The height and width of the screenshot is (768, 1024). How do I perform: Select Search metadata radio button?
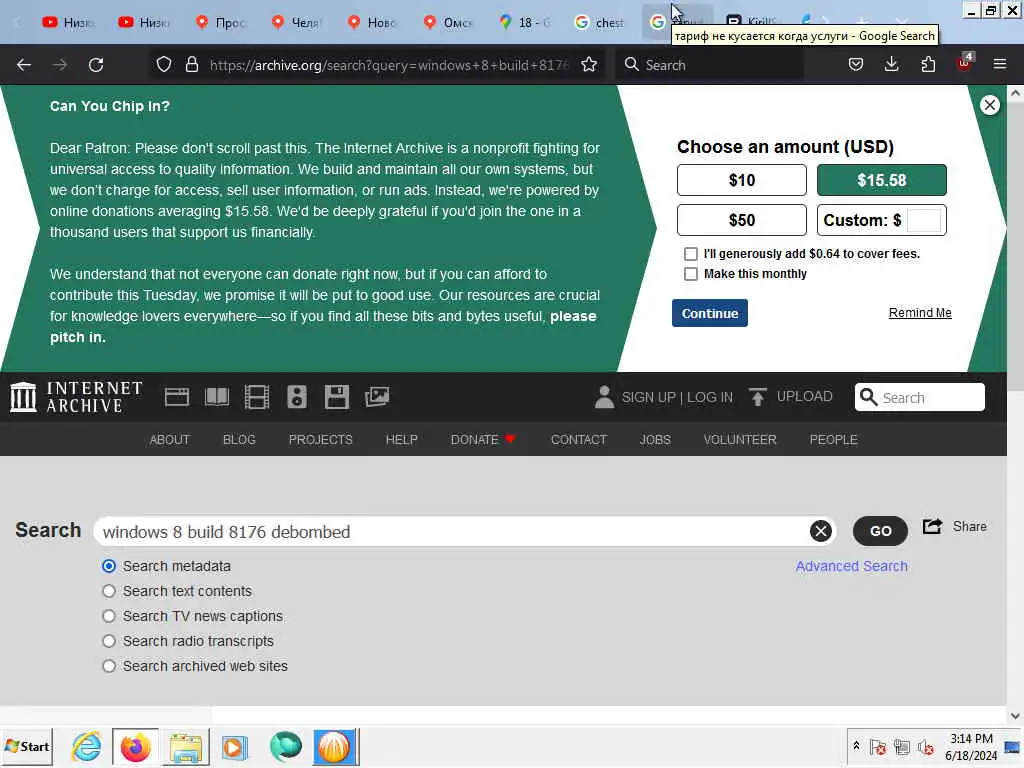pos(109,566)
